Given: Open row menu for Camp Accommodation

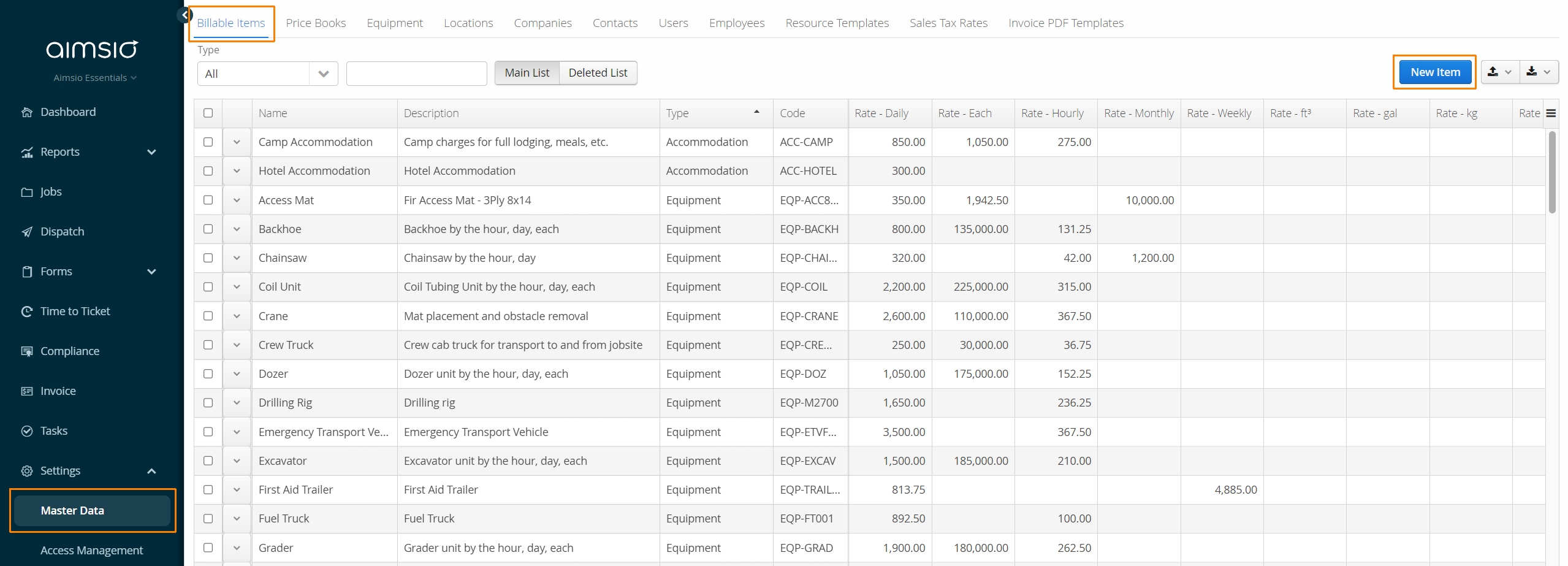Looking at the screenshot, I should click(237, 142).
